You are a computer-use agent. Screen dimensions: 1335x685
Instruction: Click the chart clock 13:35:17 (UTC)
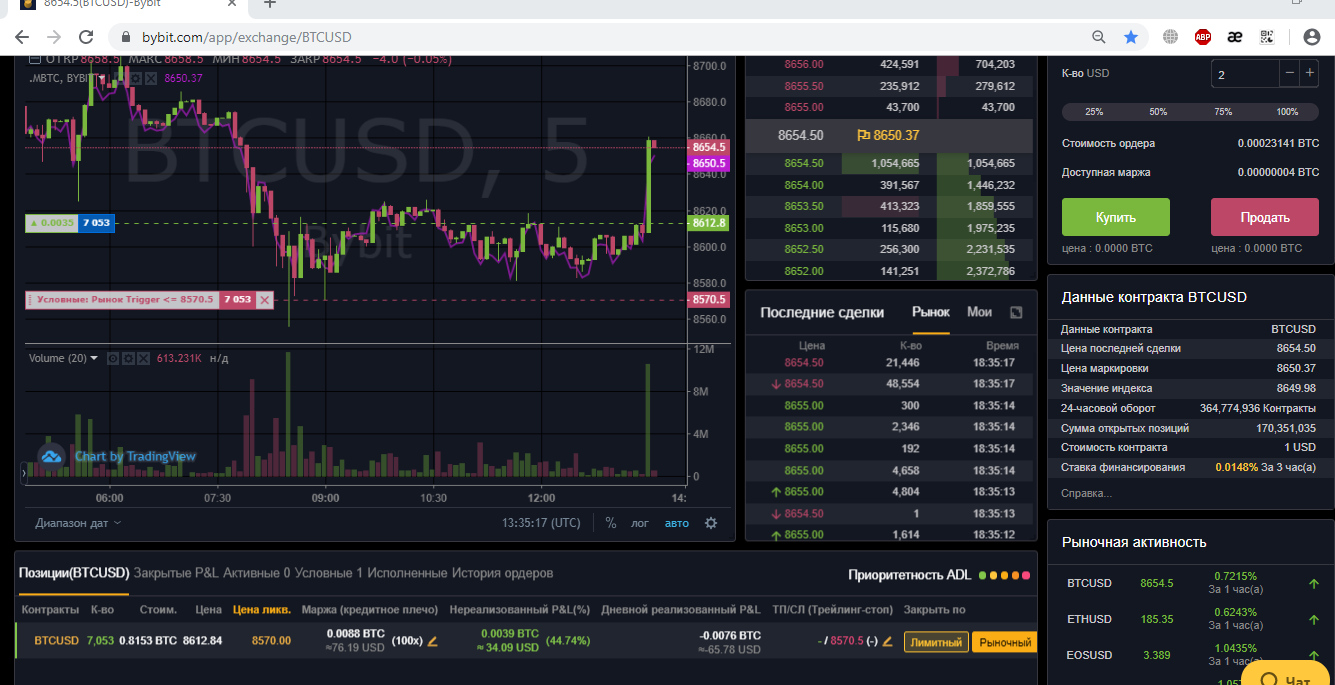point(541,523)
